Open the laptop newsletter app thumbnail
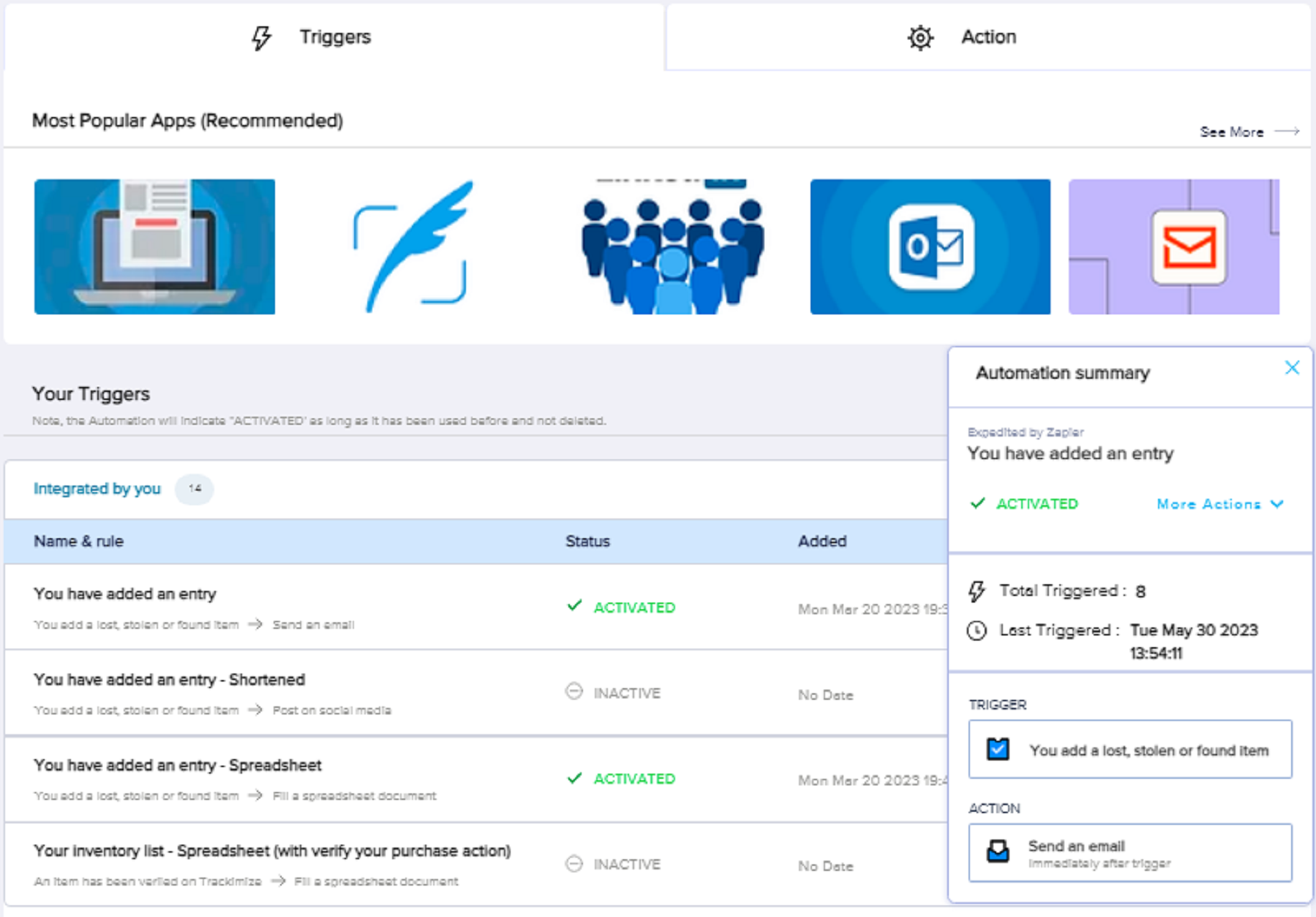The image size is (1316, 917). pyautogui.click(x=154, y=246)
